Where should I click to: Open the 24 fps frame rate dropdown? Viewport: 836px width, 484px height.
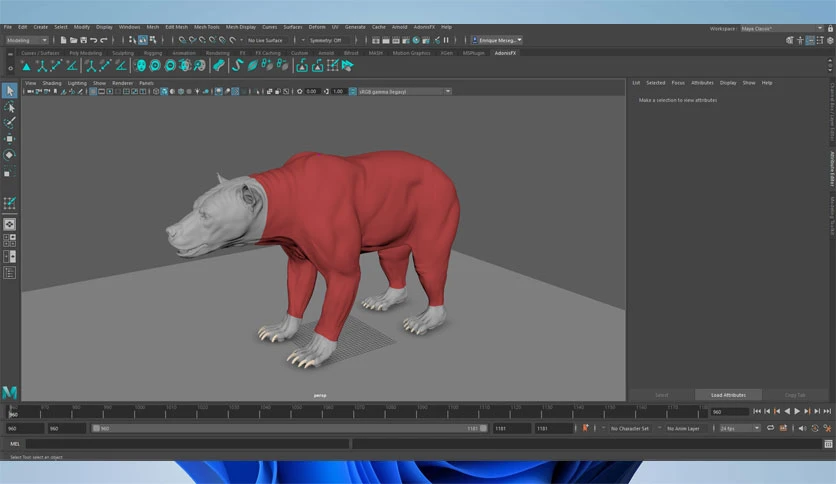739,428
